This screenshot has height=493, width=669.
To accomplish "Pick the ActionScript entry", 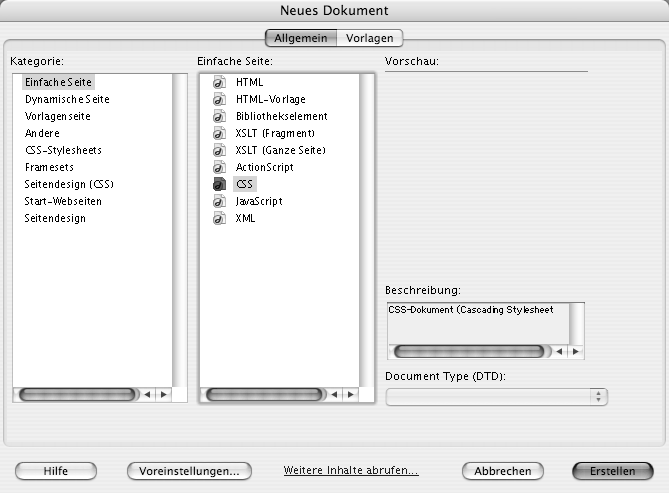I will click(x=265, y=167).
